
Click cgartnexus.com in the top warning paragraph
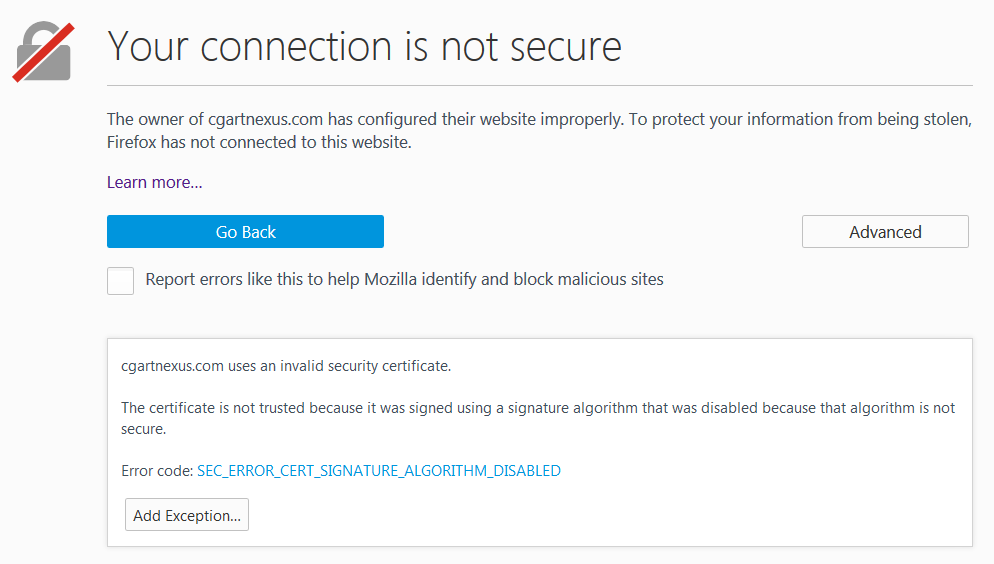(x=264, y=120)
